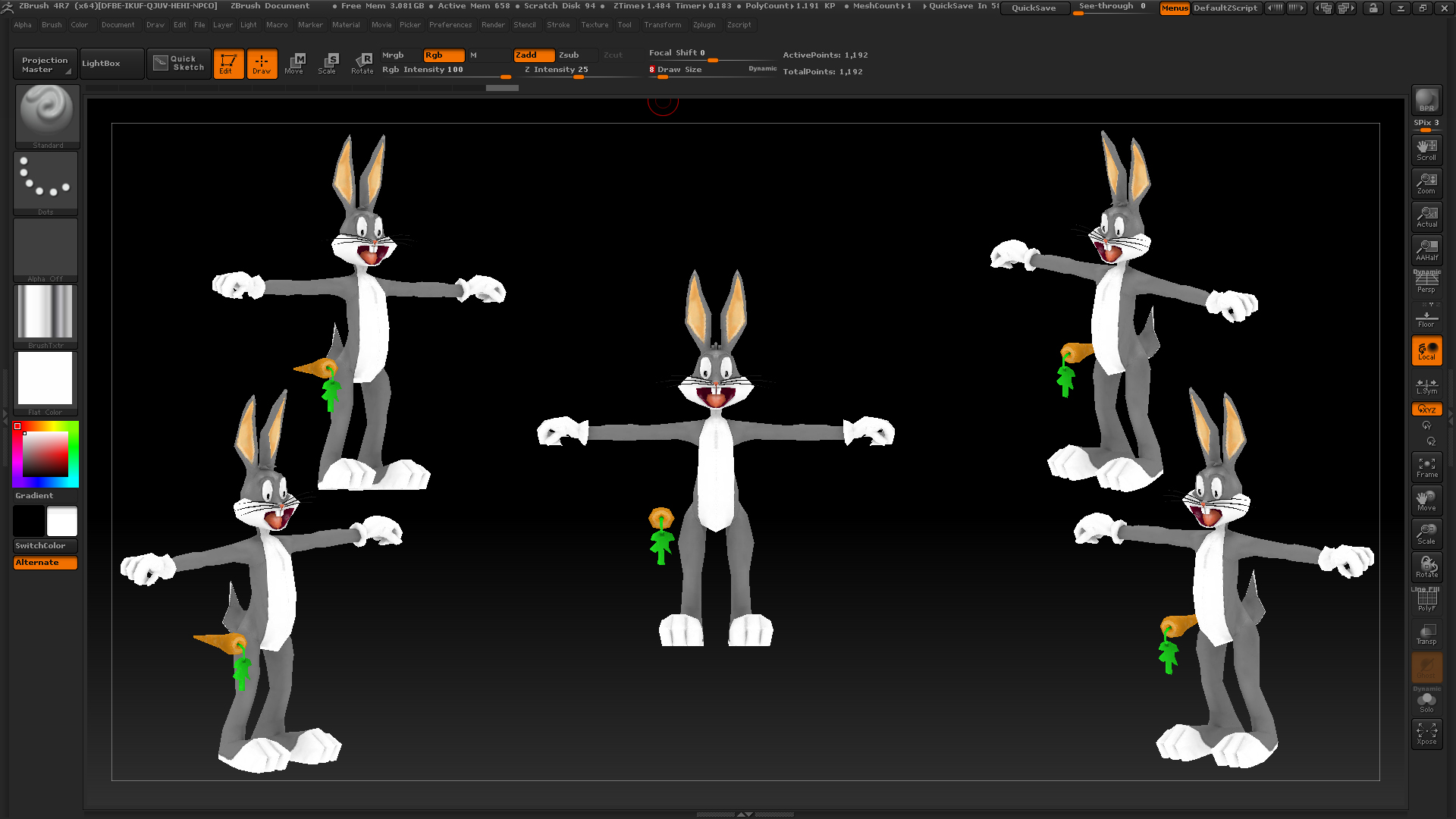This screenshot has height=819, width=1456.
Task: Open the BrushTxtr texture picker
Action: 45,317
